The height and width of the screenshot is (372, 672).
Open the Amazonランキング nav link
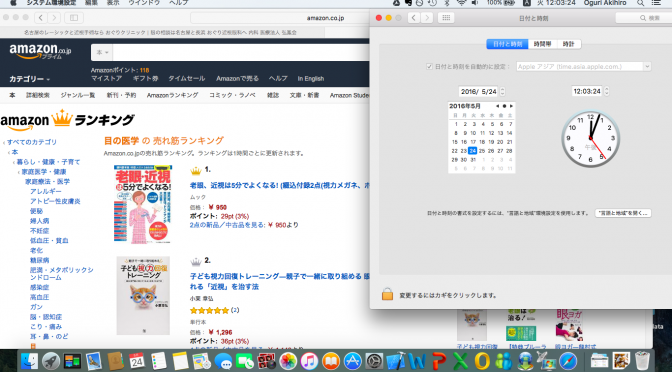(x=172, y=95)
